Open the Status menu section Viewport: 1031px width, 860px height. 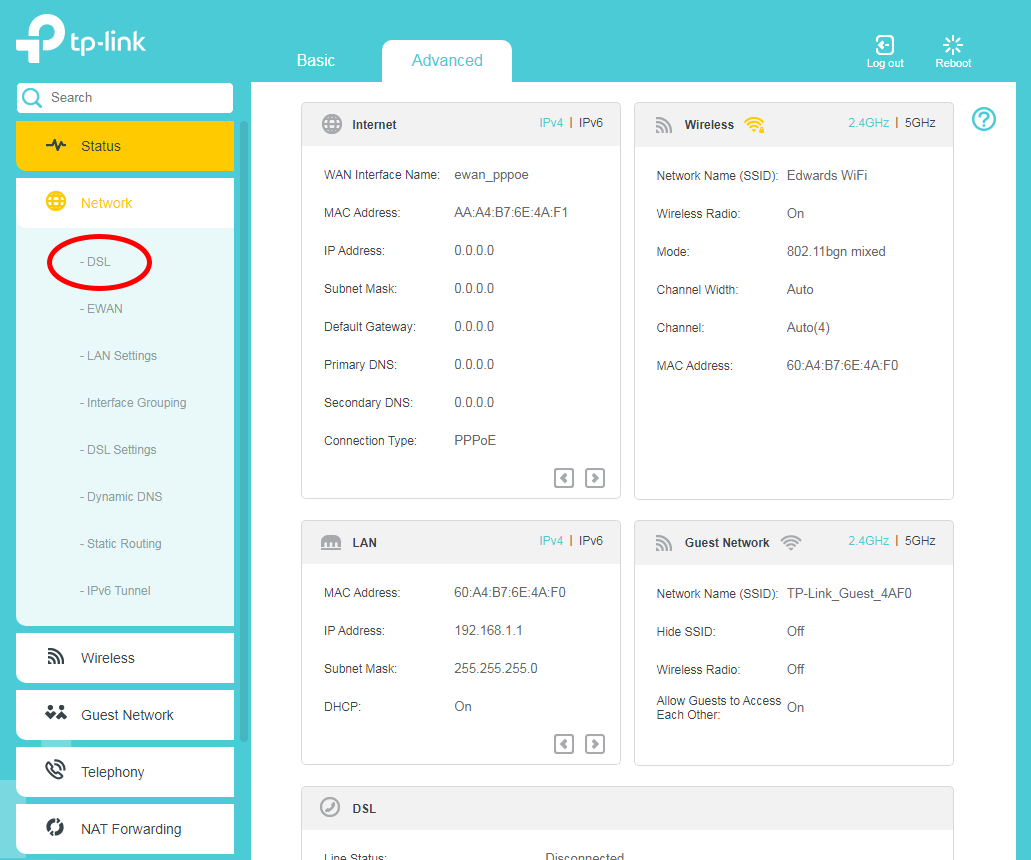coord(125,146)
